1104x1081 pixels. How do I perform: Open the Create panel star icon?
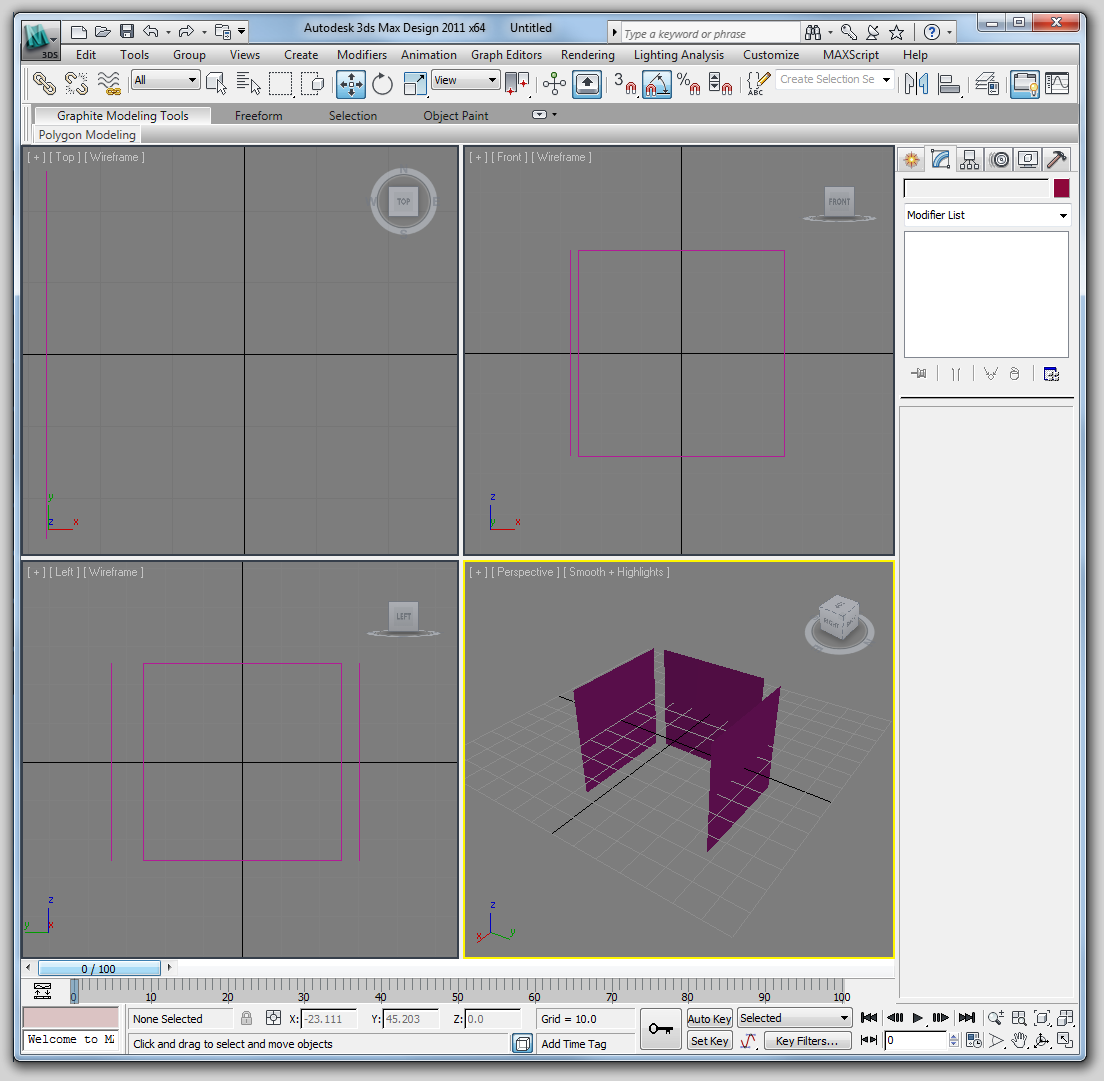coord(911,159)
